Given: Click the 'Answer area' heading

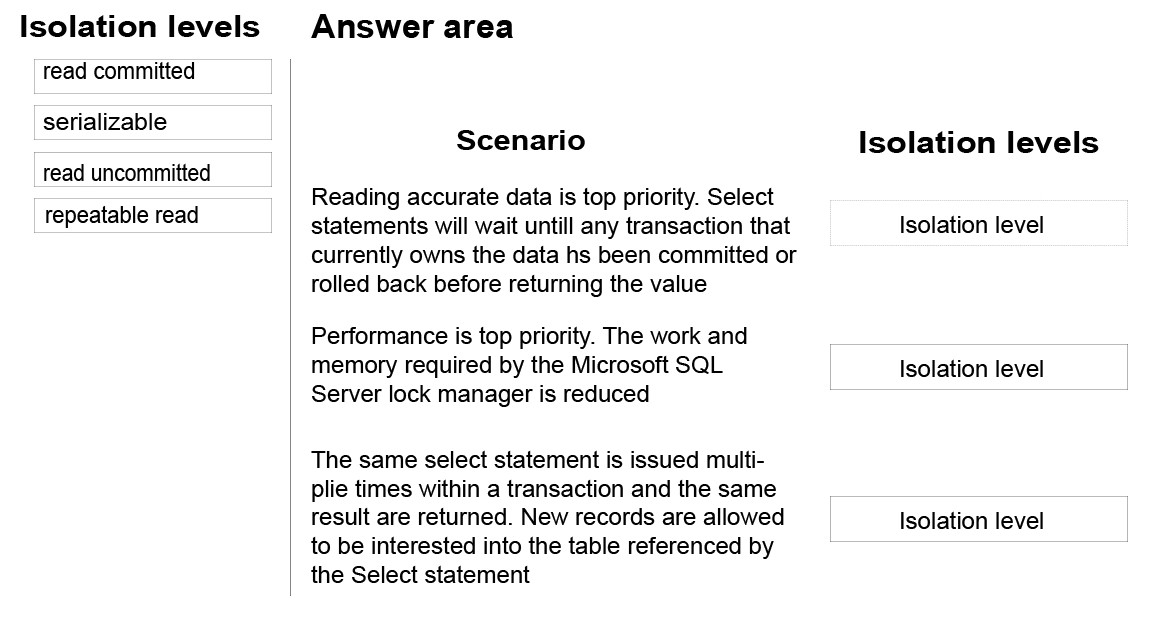Looking at the screenshot, I should click(x=412, y=27).
